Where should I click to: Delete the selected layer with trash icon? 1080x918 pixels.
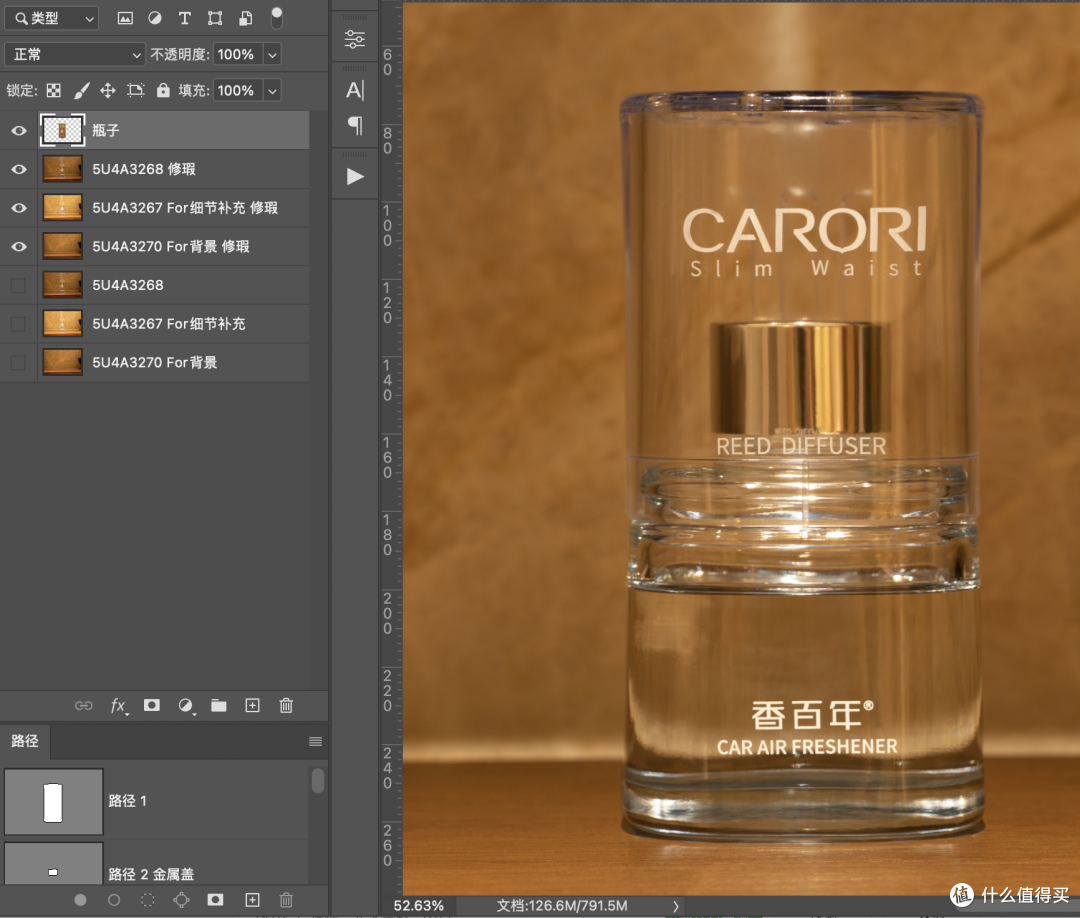pos(286,705)
